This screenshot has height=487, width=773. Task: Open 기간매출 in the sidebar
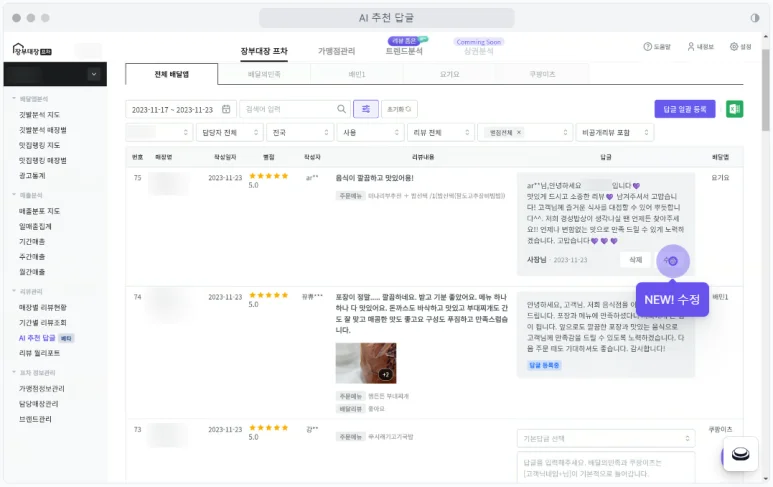(x=32, y=242)
